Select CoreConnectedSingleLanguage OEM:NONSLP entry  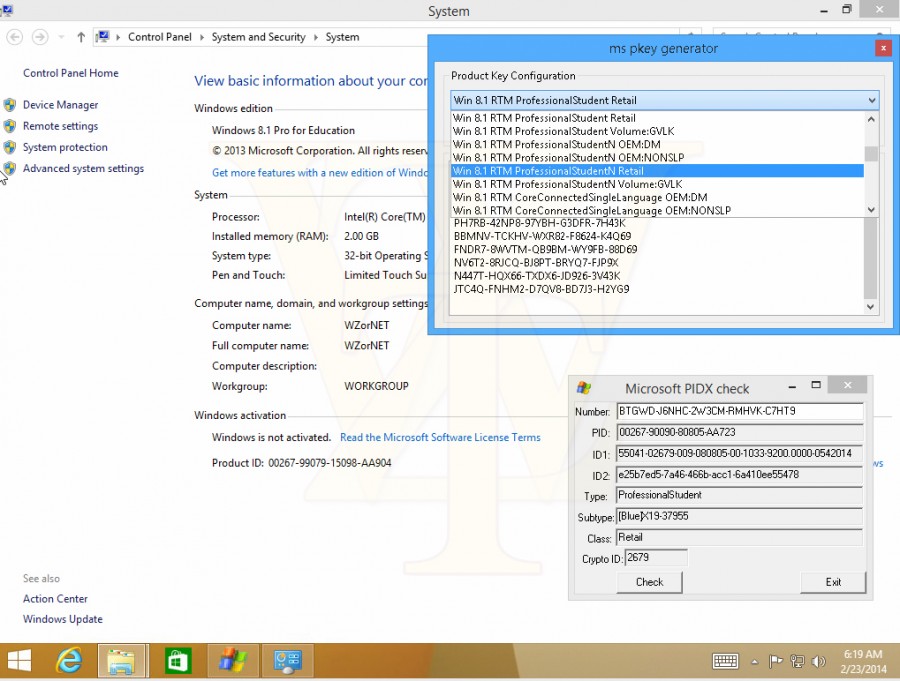tap(657, 211)
